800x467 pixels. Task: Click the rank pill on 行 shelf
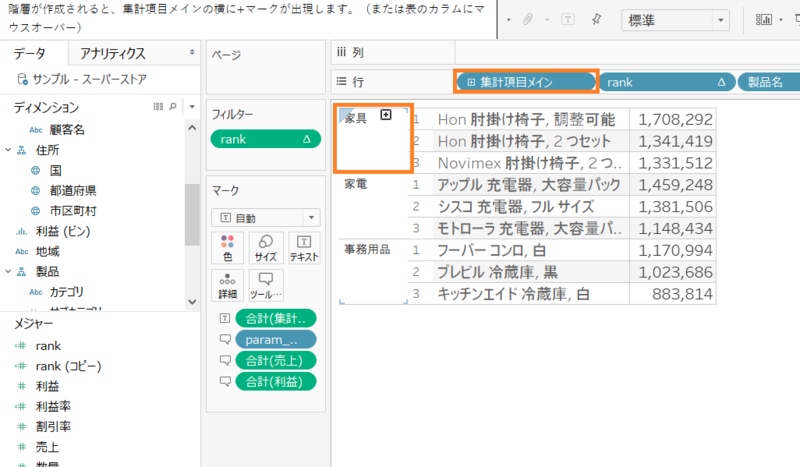pyautogui.click(x=667, y=82)
